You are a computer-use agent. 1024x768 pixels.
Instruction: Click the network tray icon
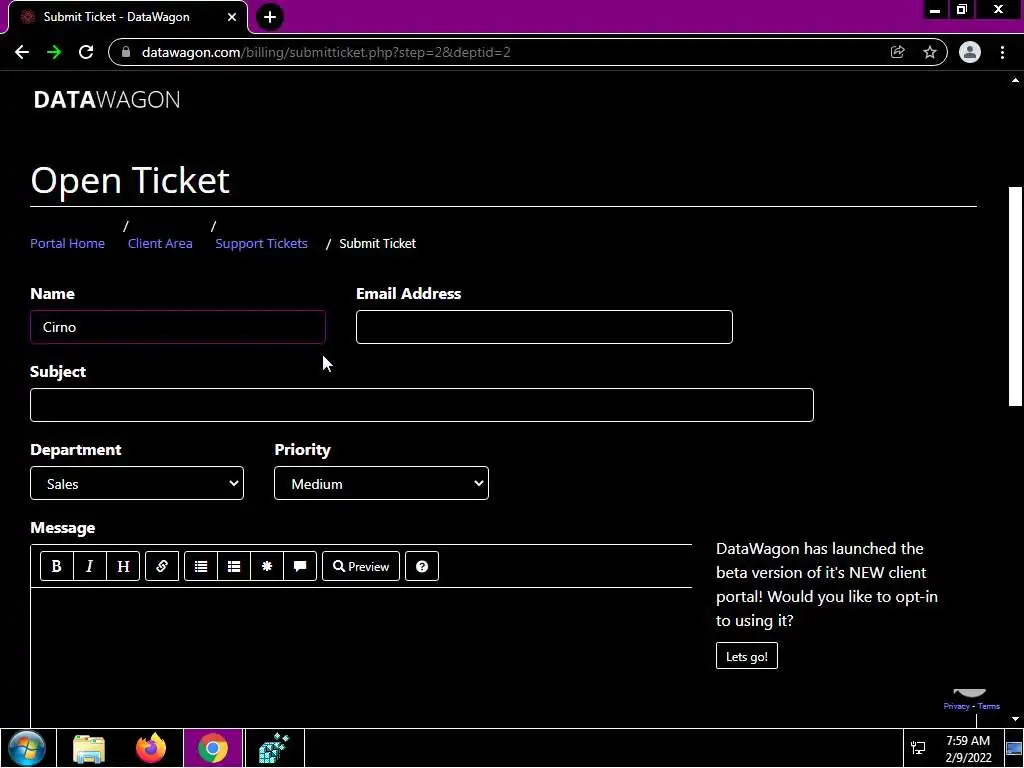click(x=918, y=748)
